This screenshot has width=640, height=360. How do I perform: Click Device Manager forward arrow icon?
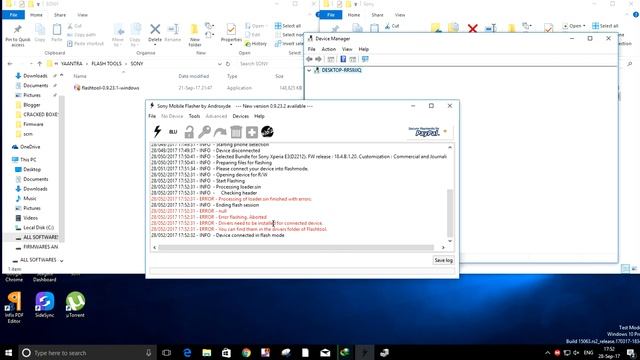[x=318, y=59]
